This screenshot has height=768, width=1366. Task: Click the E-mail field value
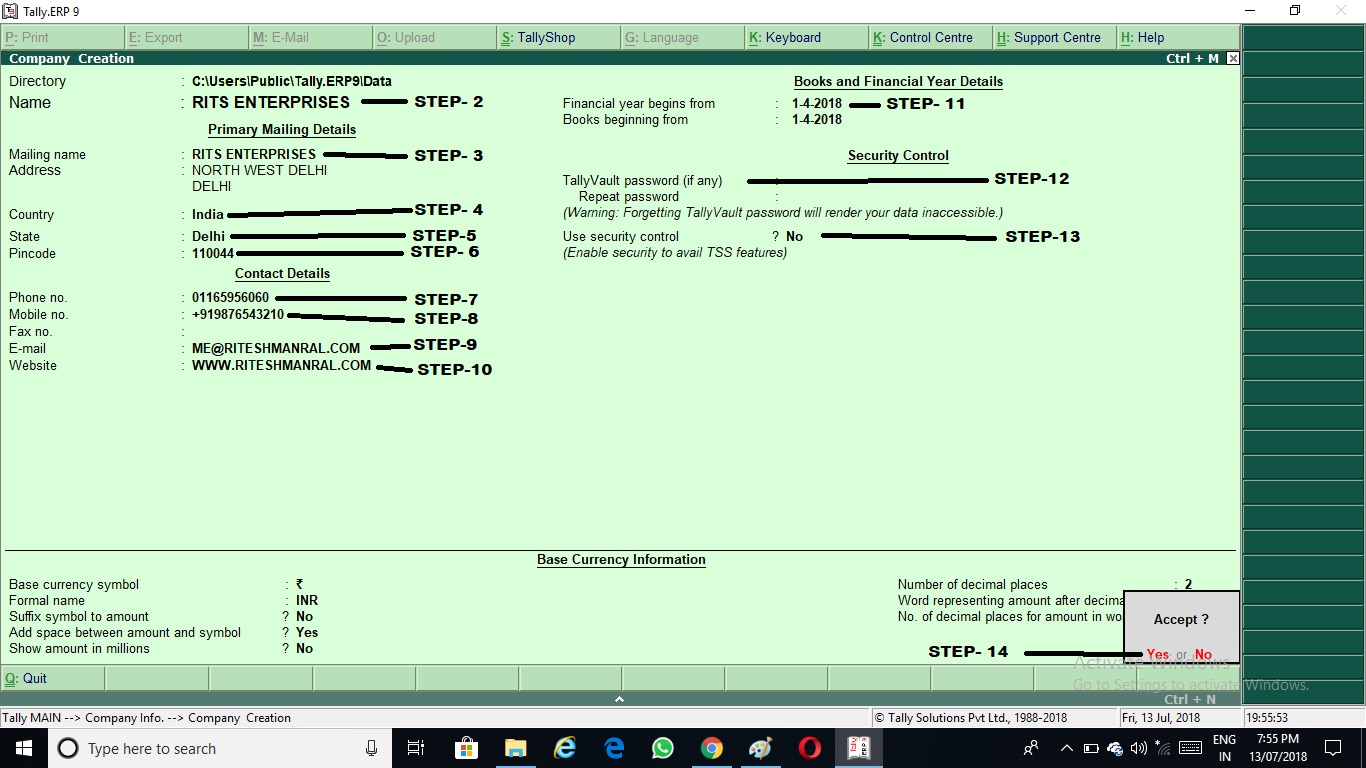tap(276, 349)
